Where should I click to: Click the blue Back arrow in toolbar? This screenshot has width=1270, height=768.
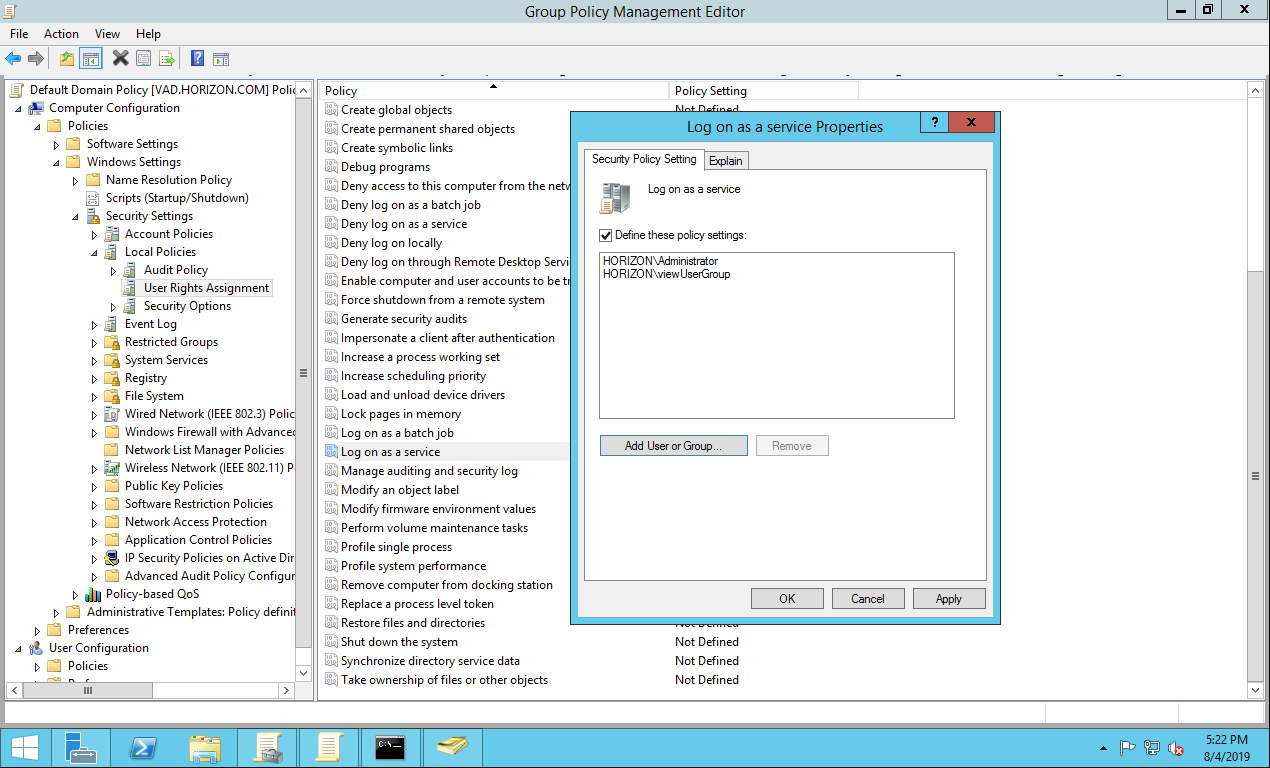click(x=13, y=59)
